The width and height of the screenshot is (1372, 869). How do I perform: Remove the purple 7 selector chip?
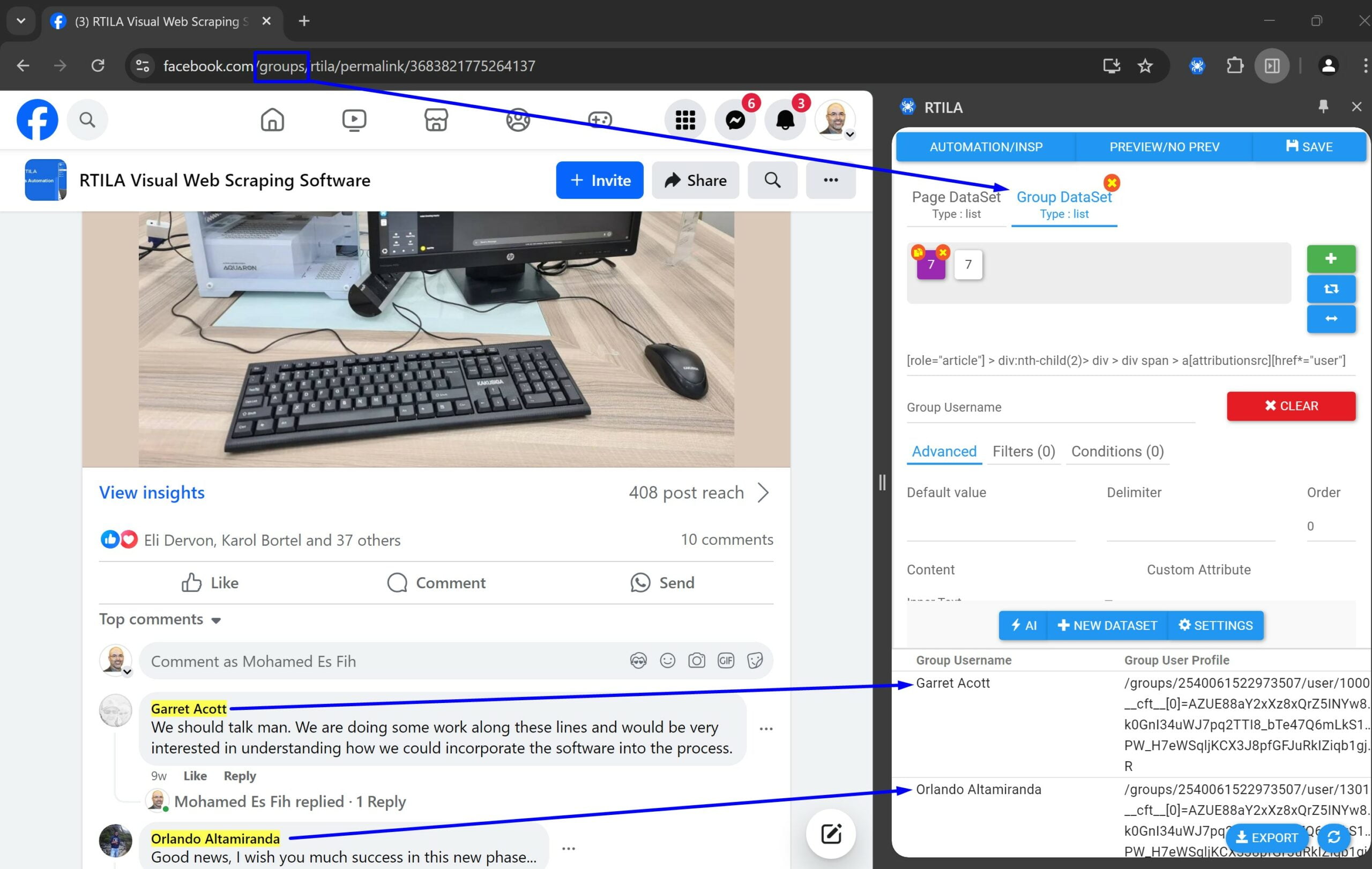click(x=943, y=252)
